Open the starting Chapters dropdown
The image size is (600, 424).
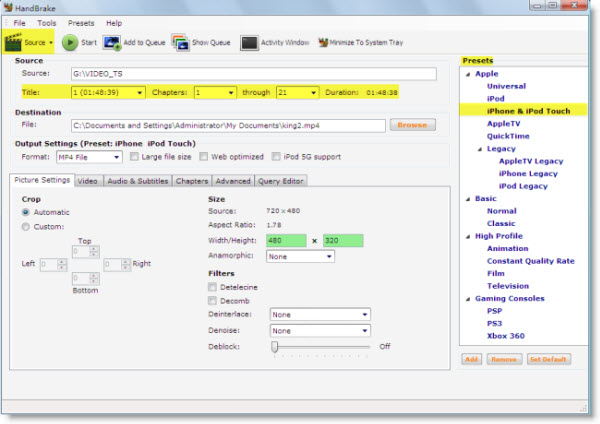pyautogui.click(x=215, y=93)
